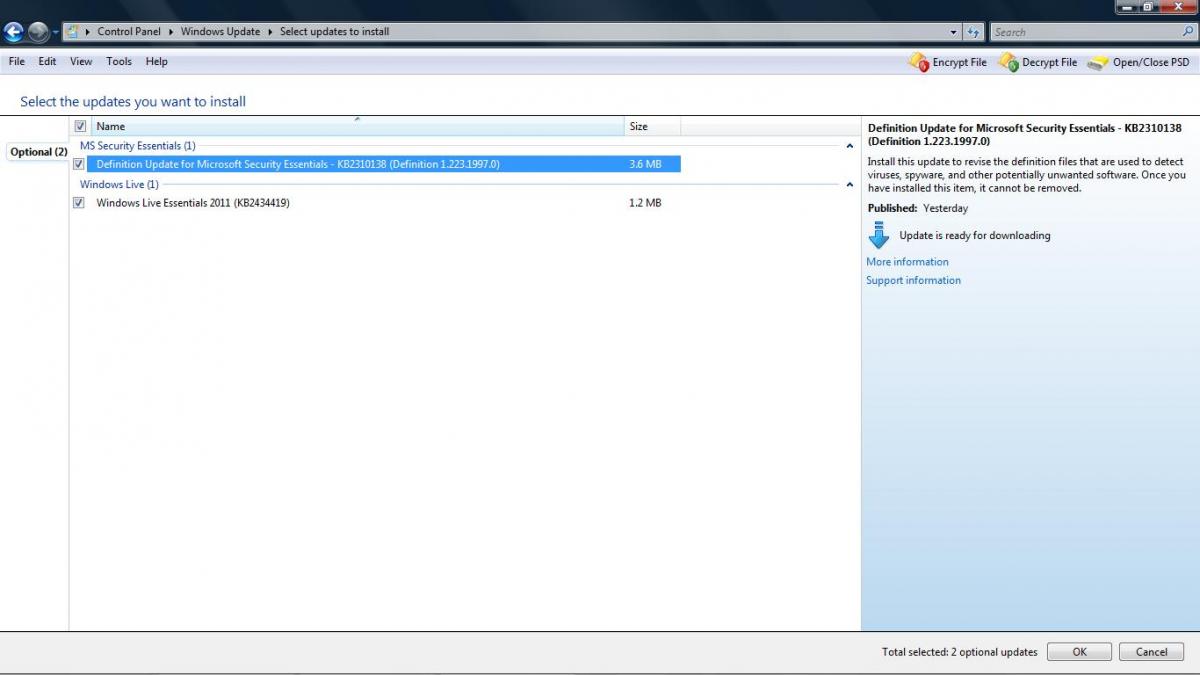Screen dimensions: 1200x675
Task: Open the recent pages dropdown beside Forward
Action: point(55,32)
